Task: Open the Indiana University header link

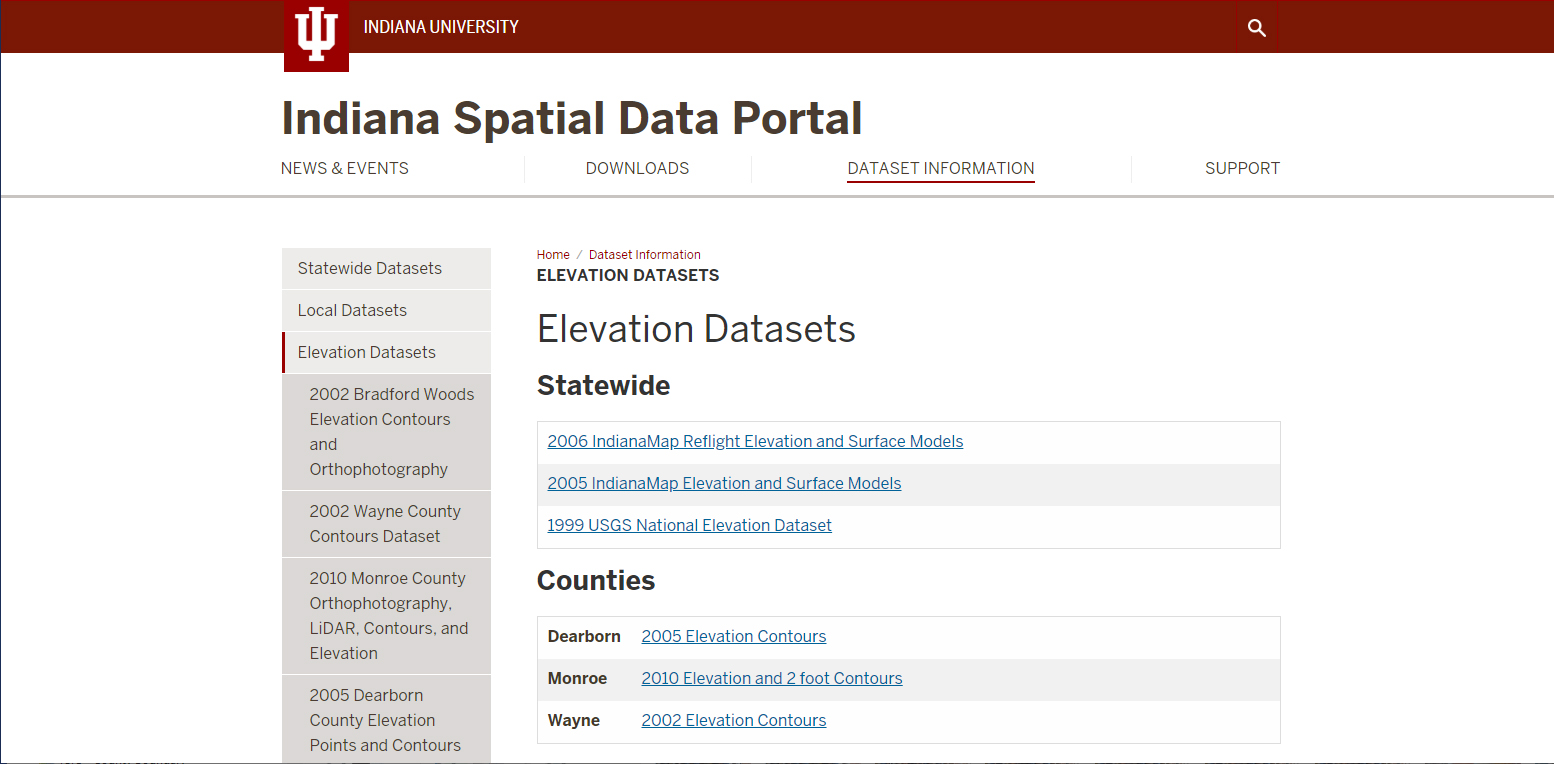Action: tap(441, 27)
